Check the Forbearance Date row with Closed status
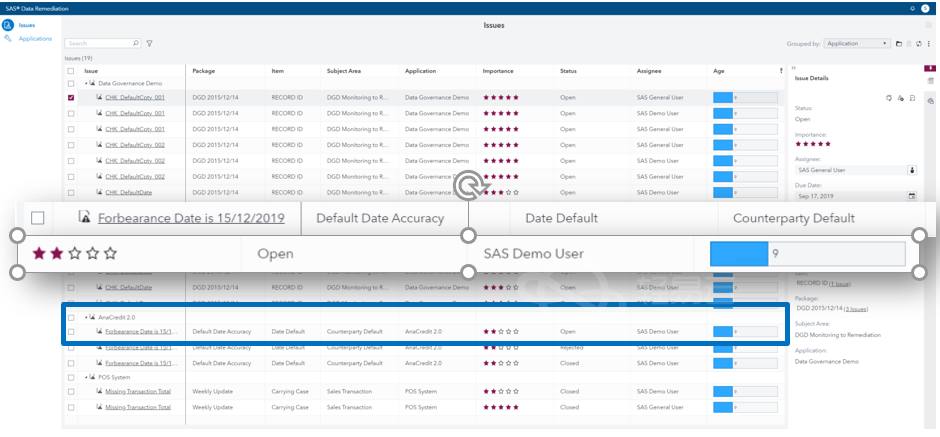This screenshot has width=940, height=437. pyautogui.click(x=71, y=363)
